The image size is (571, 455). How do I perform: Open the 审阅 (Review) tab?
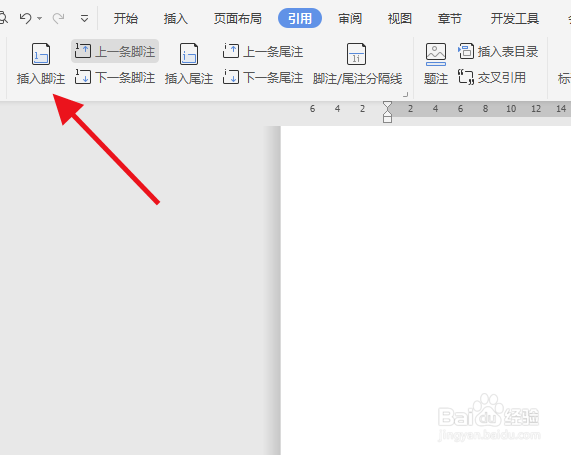click(350, 18)
